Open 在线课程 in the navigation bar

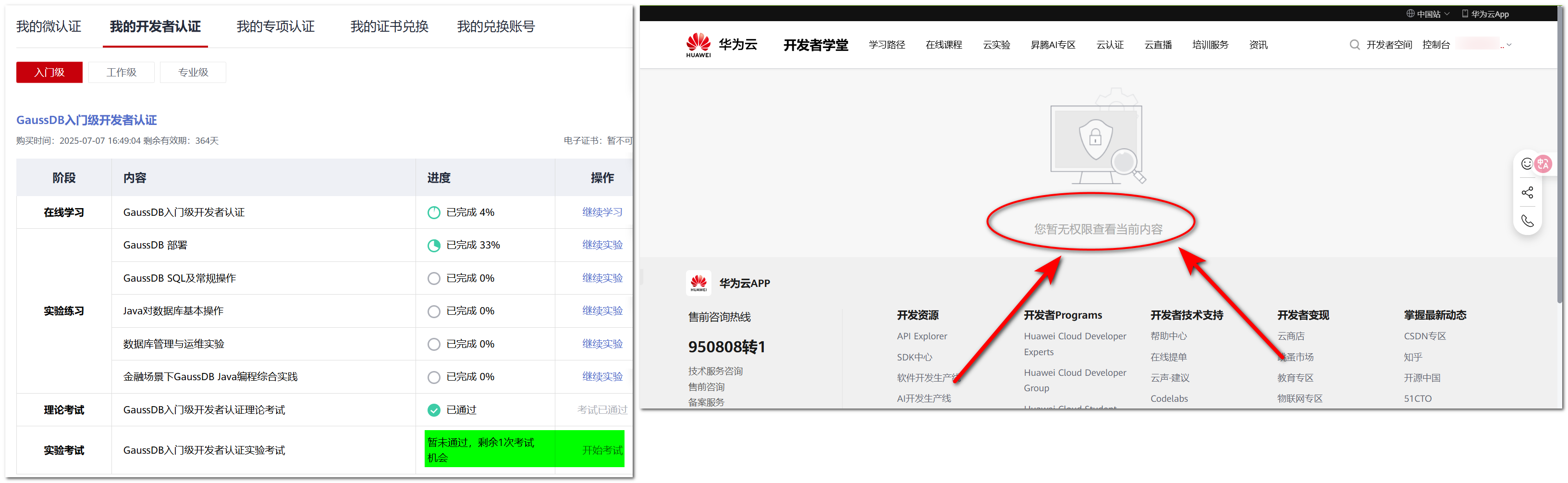pyautogui.click(x=943, y=45)
